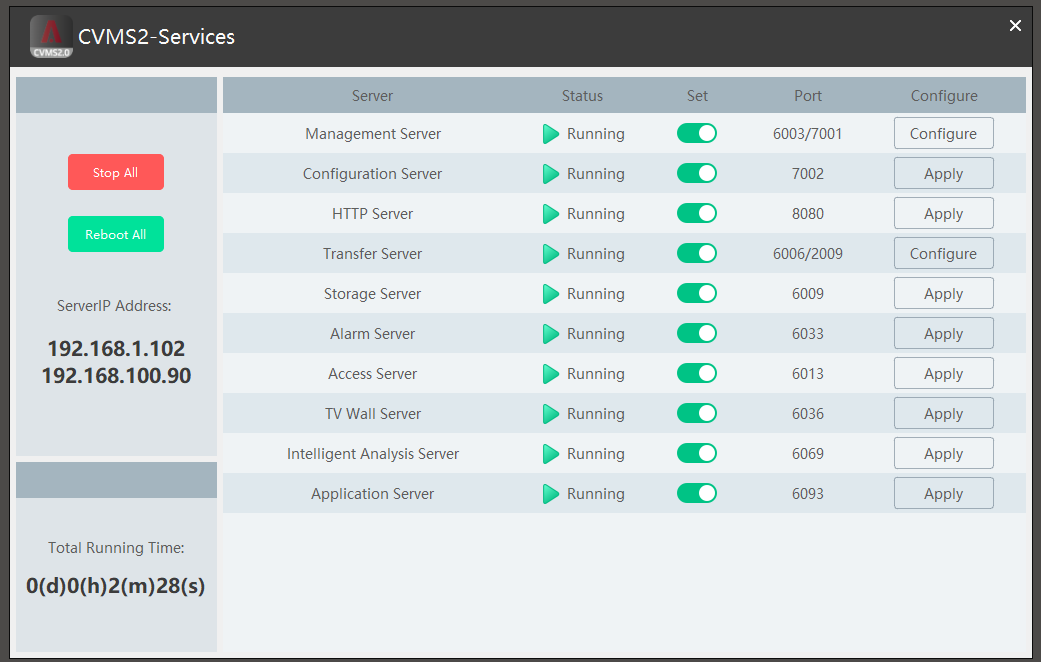
Task: Click Configuration Server running play icon
Action: pos(550,173)
